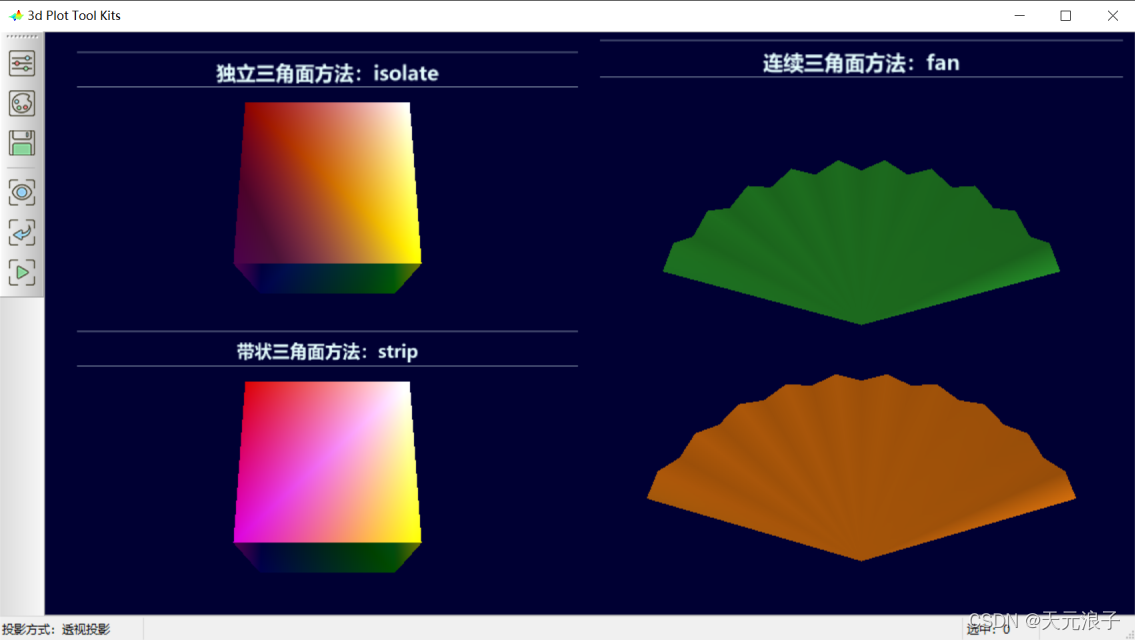The width and height of the screenshot is (1135, 640).
Task: Click the eye view capture icon
Action: coord(22,193)
